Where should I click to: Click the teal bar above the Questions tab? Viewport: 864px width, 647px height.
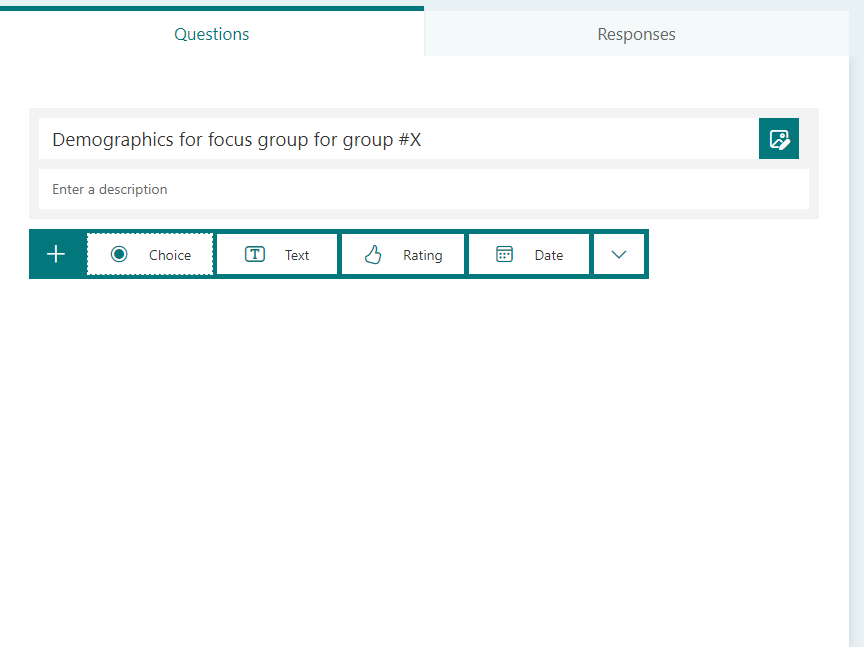[211, 8]
